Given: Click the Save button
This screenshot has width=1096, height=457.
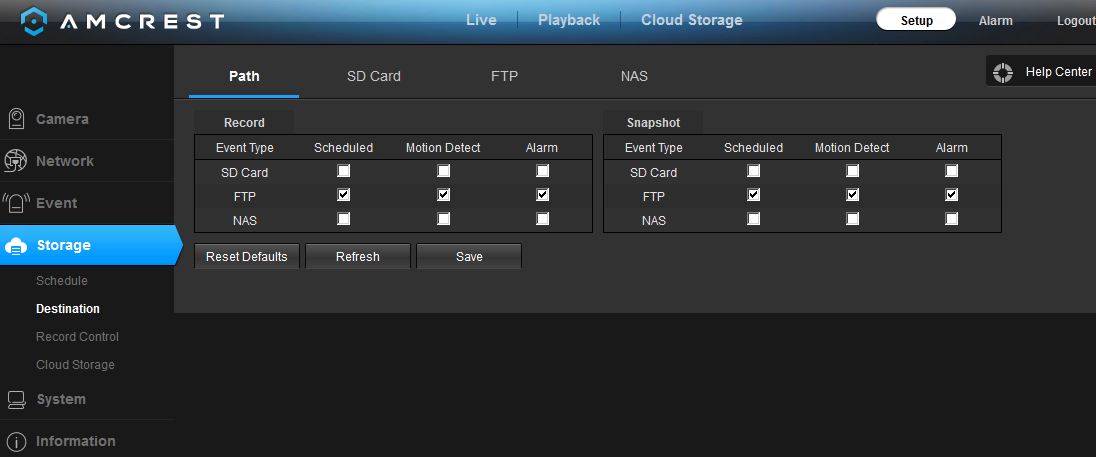Looking at the screenshot, I should pyautogui.click(x=469, y=256).
